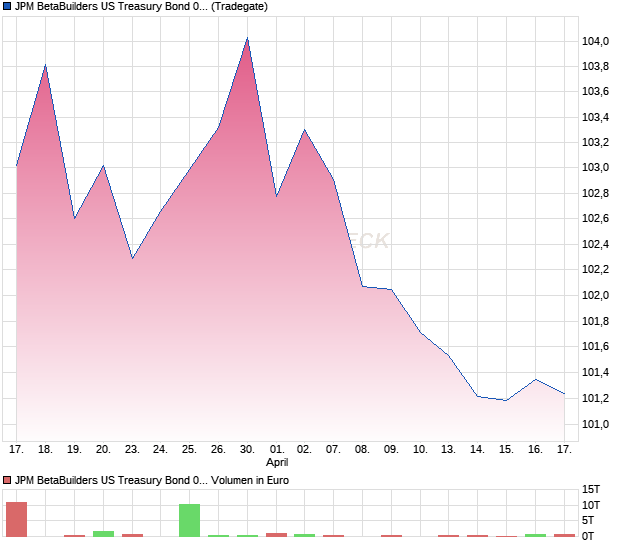The width and height of the screenshot is (620, 546).
Task: Click the price line peak at 02.
Action: click(305, 130)
